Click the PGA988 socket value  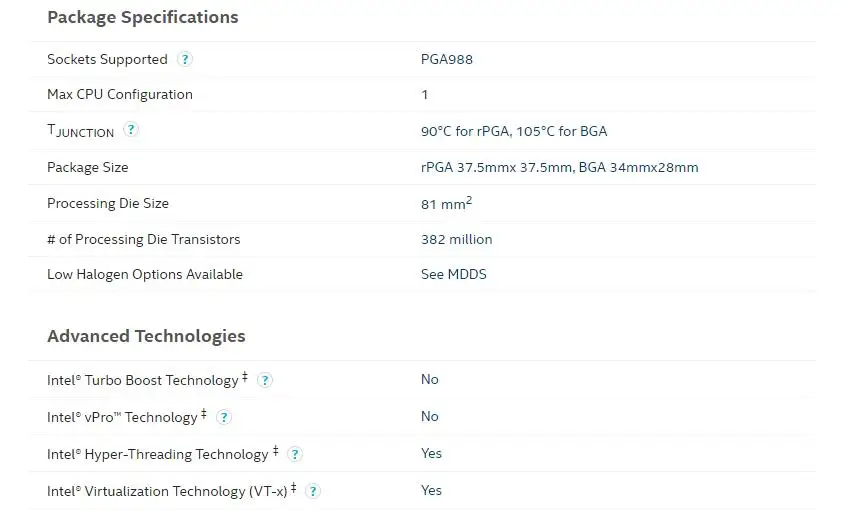coord(447,59)
